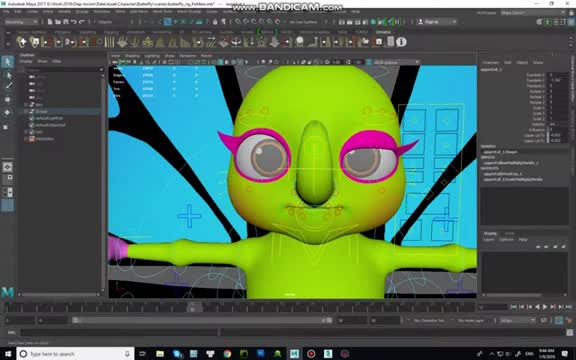The height and width of the screenshot is (360, 576).
Task: Click the first shelf icon with plus sign
Action: click(x=22, y=42)
